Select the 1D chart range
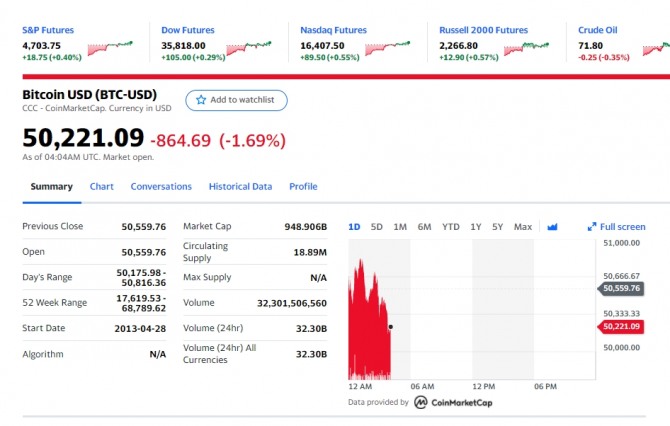 (x=354, y=227)
